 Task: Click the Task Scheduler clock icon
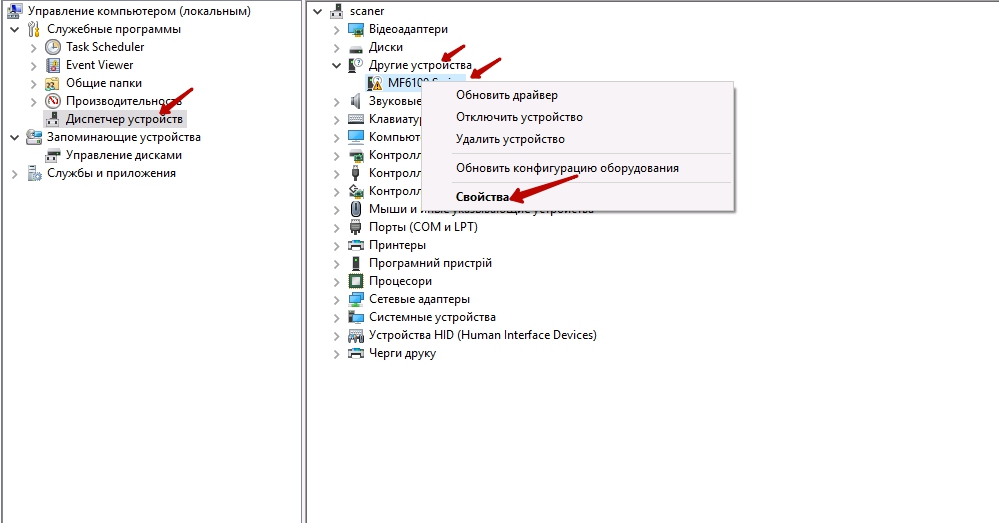point(53,47)
